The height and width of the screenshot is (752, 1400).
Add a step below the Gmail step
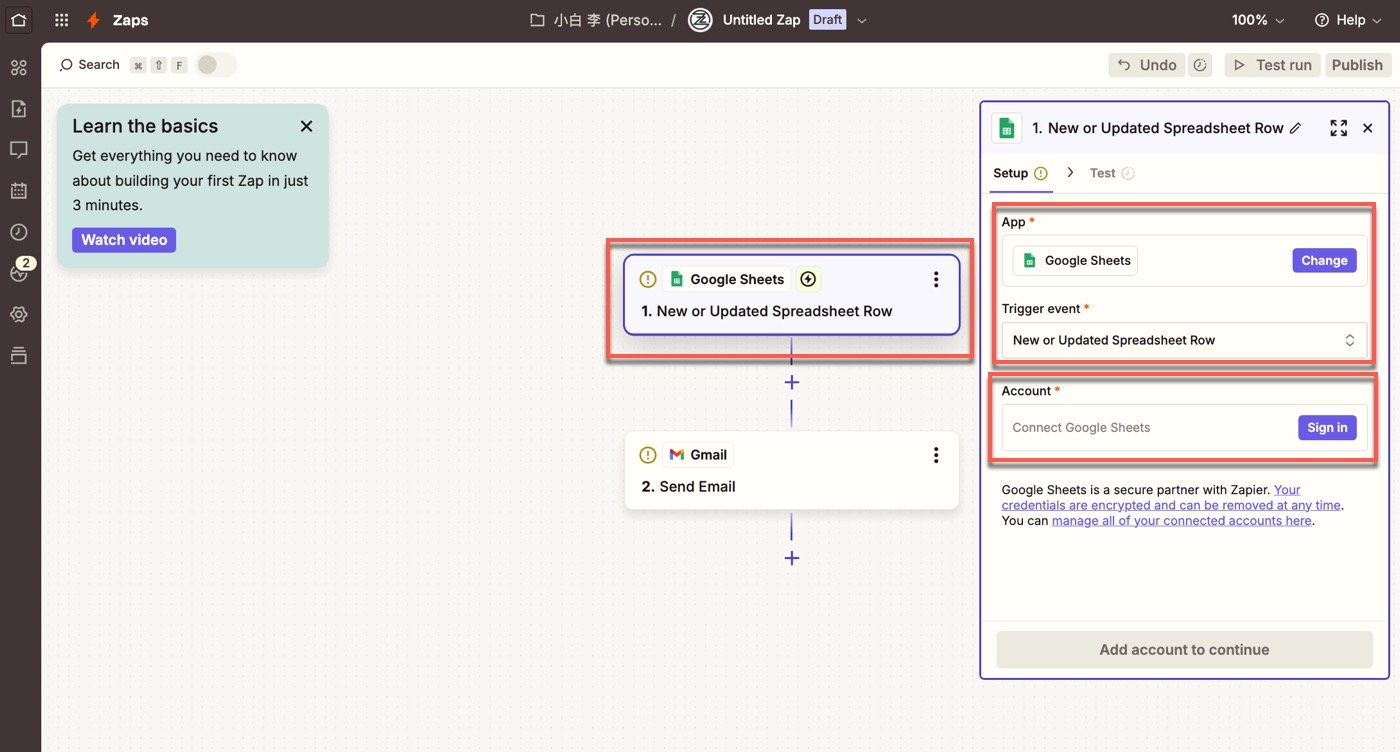pyautogui.click(x=792, y=558)
